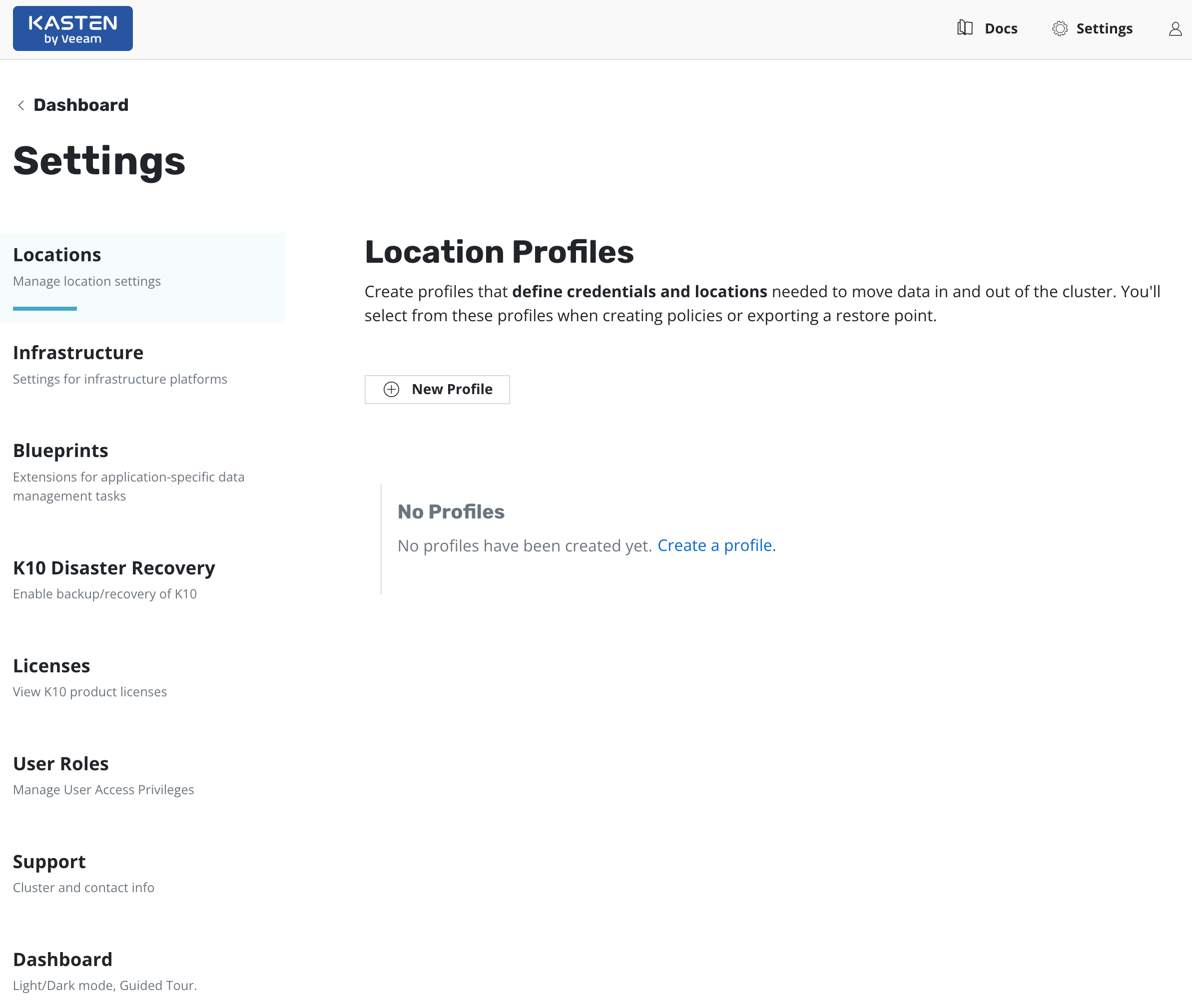Open the user account icon
This screenshot has width=1192, height=1008.
(1175, 28)
